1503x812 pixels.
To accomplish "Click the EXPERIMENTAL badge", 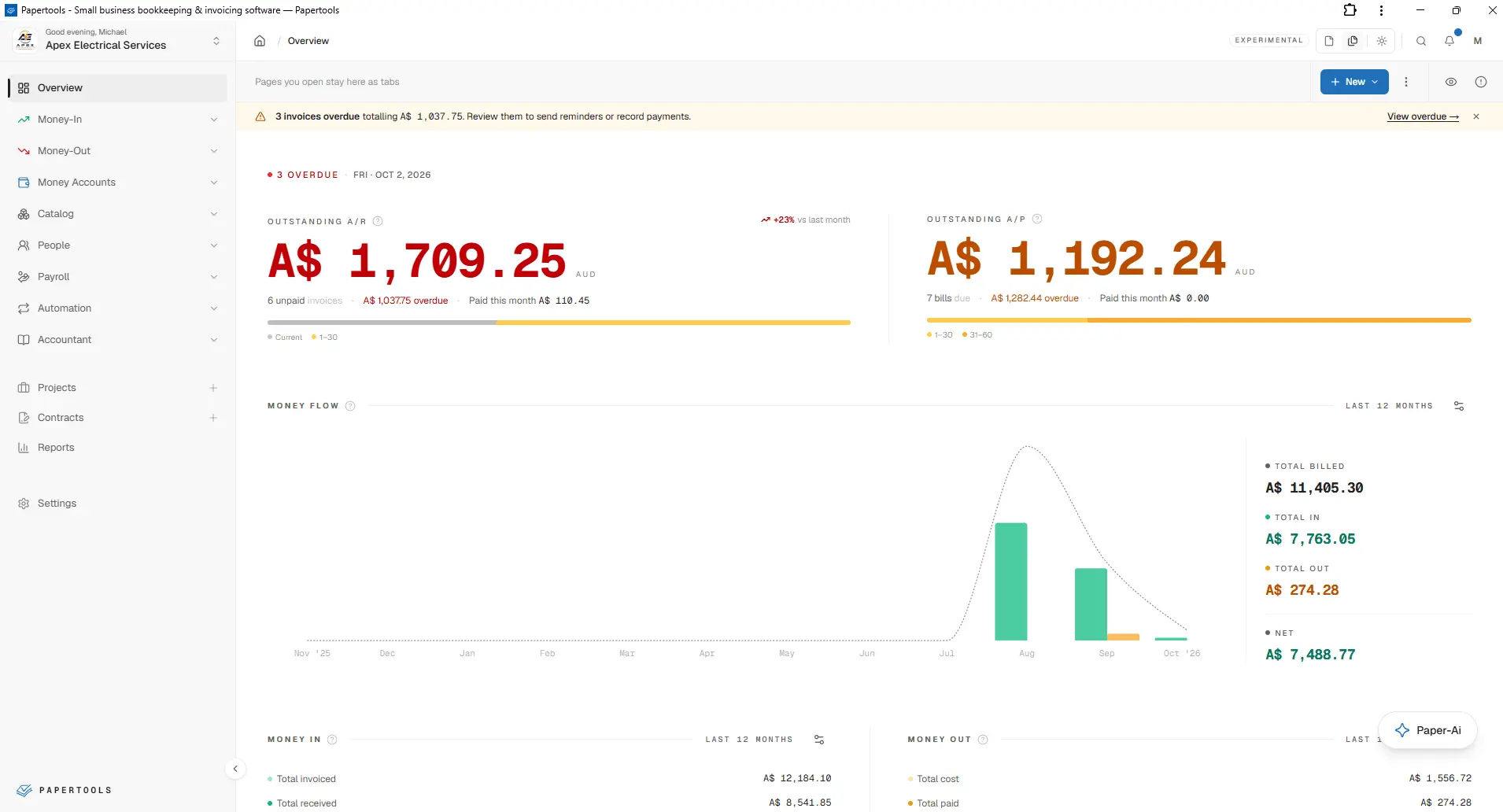I will [x=1269, y=40].
